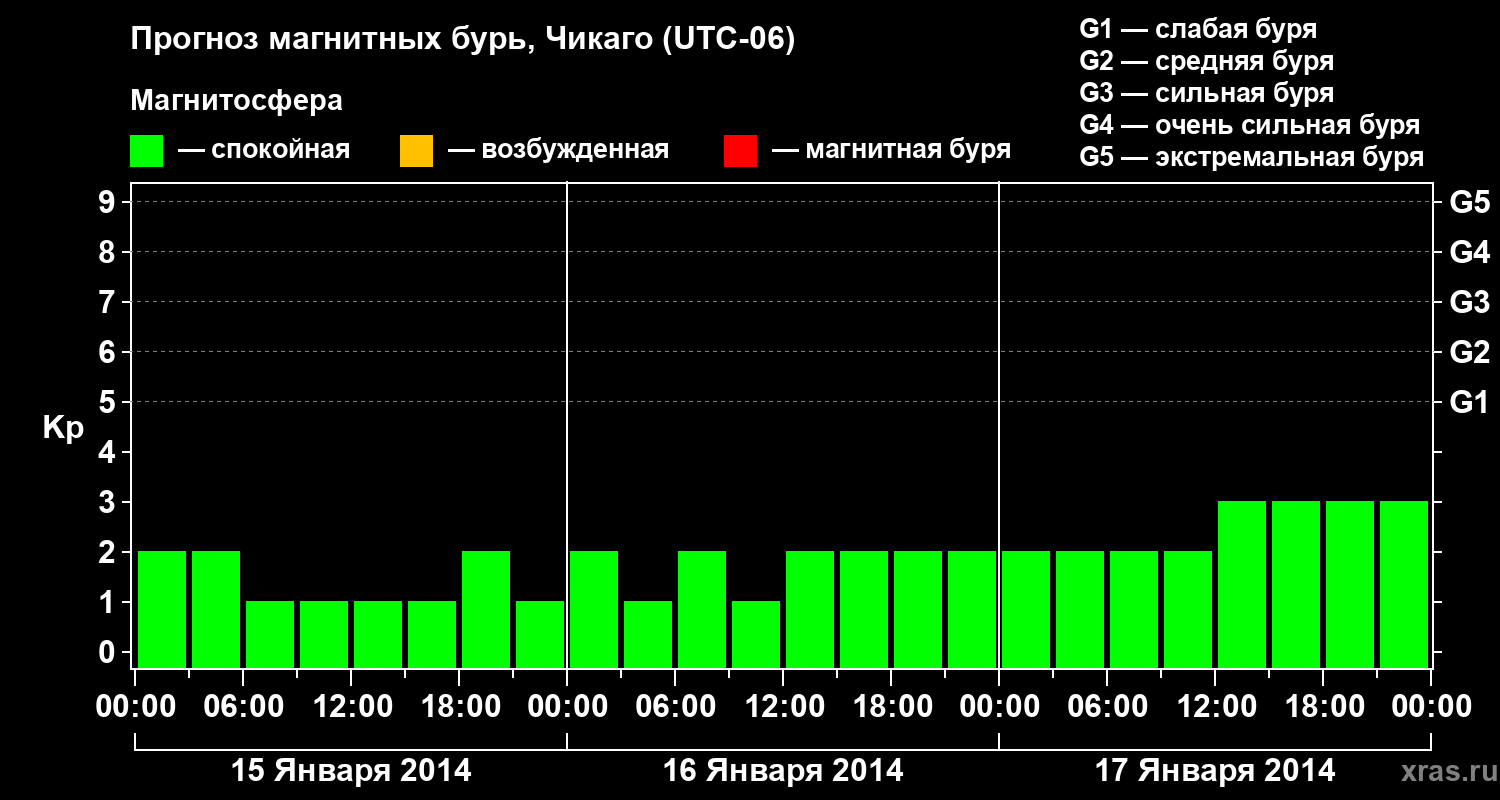Click the '18:00' time label for 15 Января

coord(459,706)
